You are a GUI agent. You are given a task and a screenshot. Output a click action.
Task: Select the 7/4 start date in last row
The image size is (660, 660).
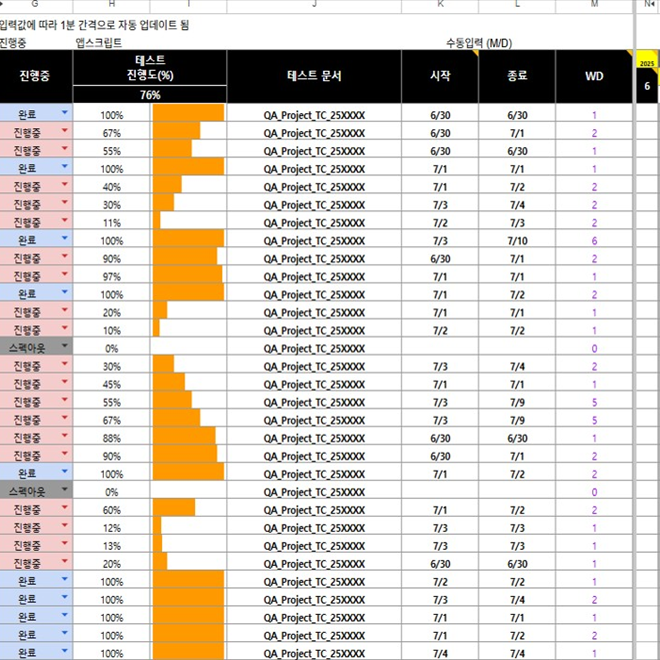pyautogui.click(x=440, y=653)
